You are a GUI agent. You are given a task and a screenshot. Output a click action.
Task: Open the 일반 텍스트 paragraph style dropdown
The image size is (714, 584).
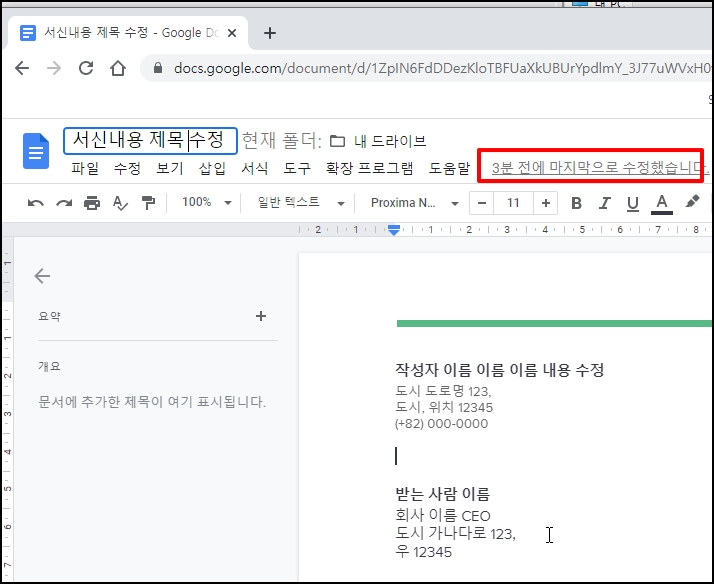point(301,203)
